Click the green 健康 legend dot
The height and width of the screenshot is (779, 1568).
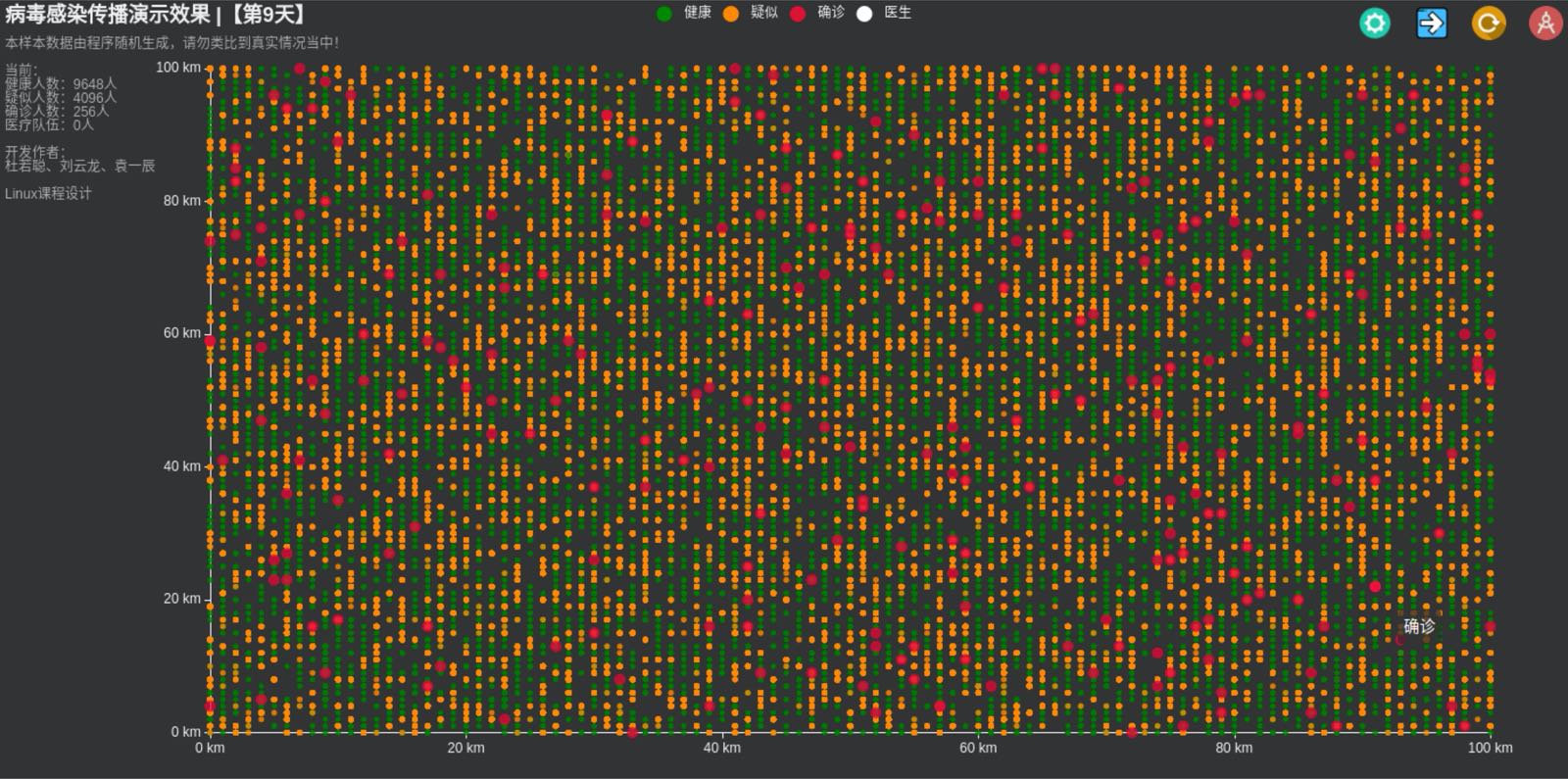click(664, 13)
